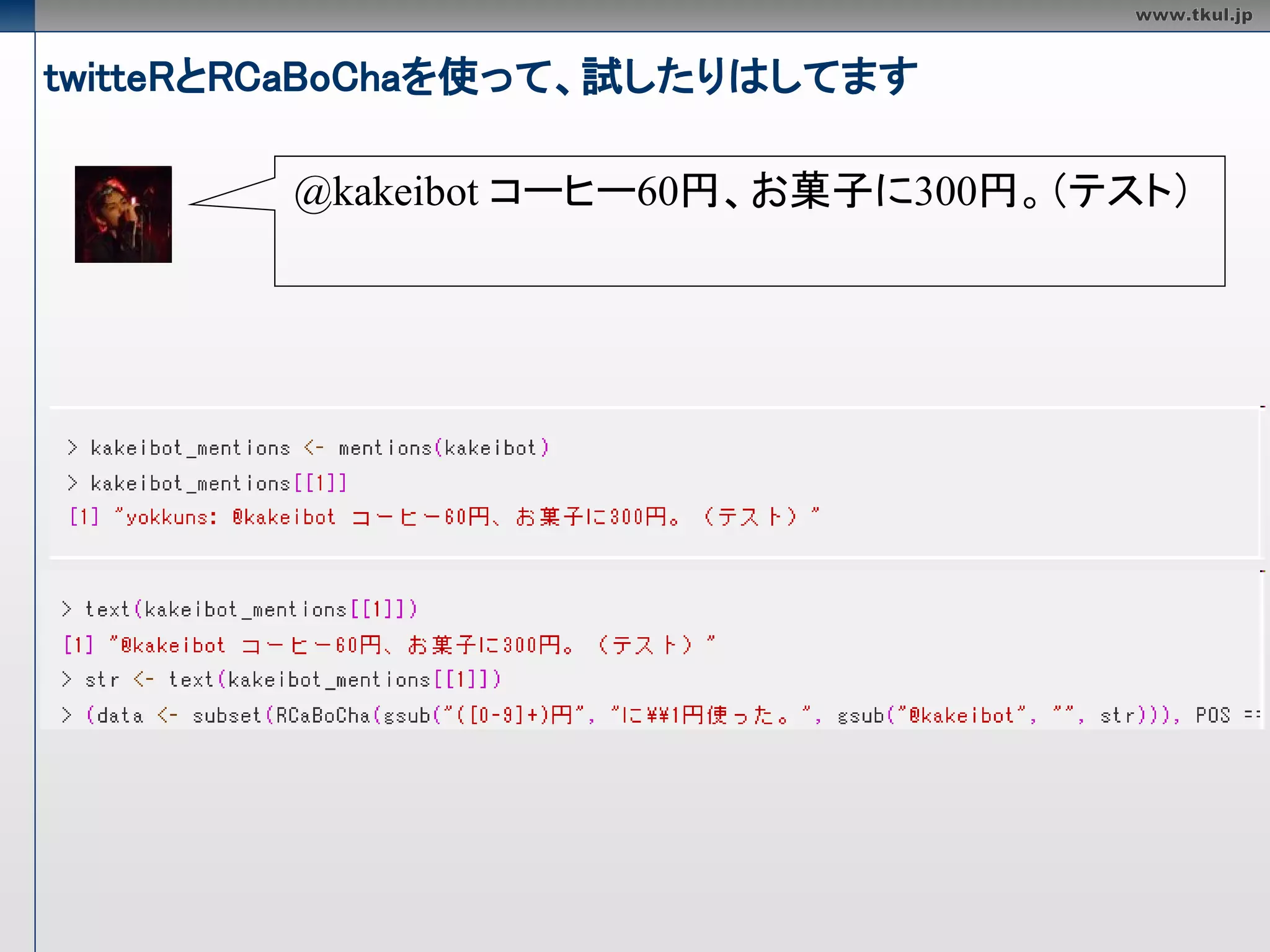The height and width of the screenshot is (952, 1270).
Task: Click the text(kakeibot_mentions[[1]]) command line
Action: [x=239, y=610]
